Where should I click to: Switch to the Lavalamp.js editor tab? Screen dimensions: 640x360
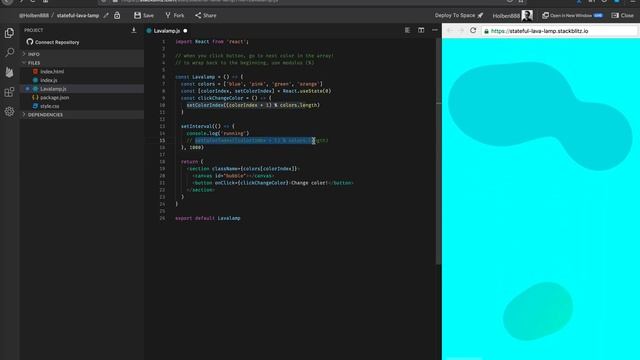click(167, 31)
